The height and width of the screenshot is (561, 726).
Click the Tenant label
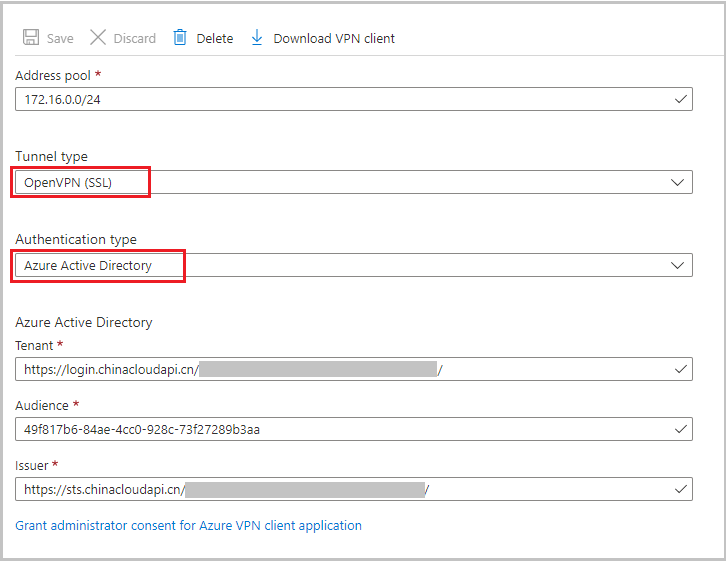(34, 346)
